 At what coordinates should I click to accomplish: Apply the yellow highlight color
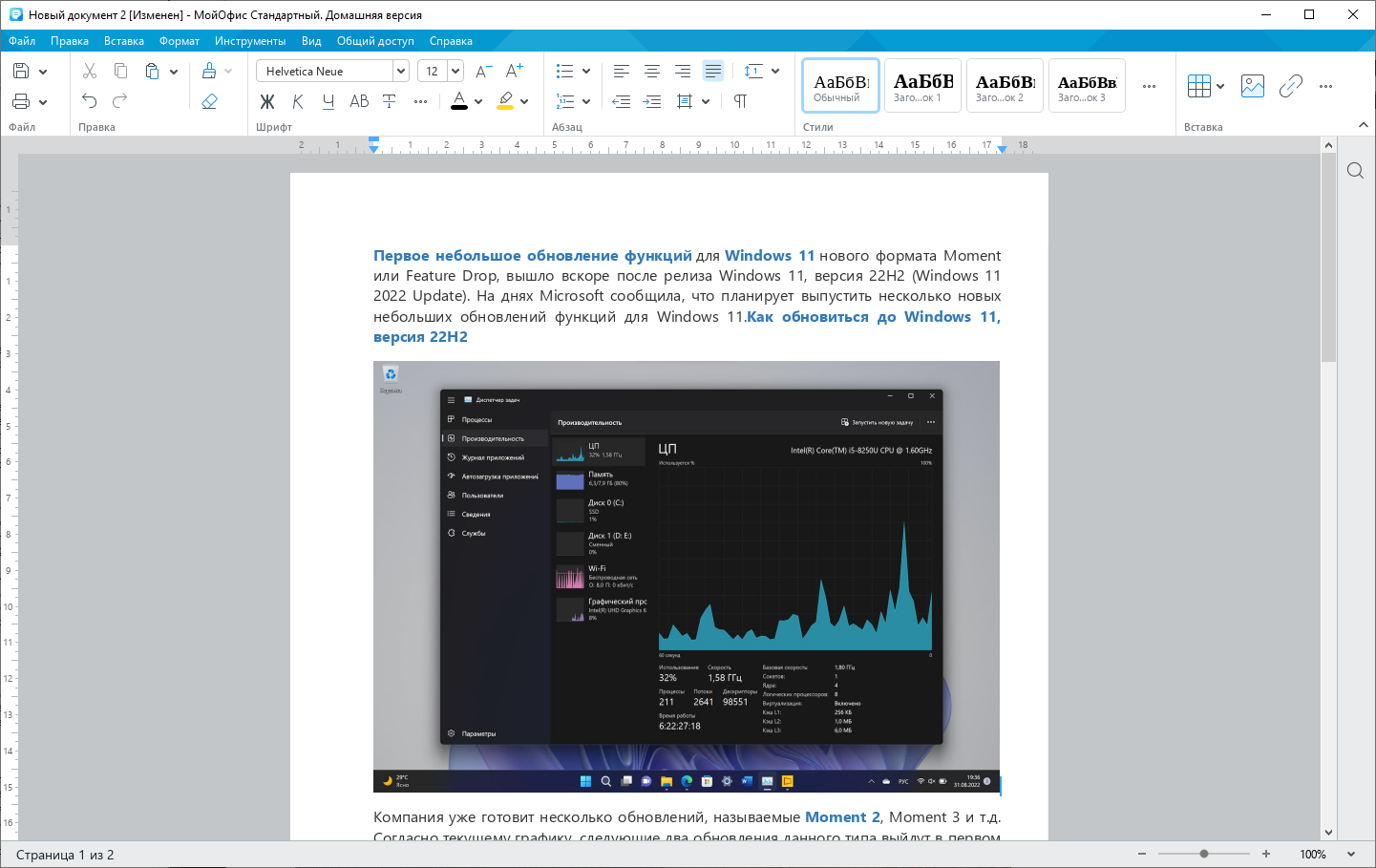[505, 101]
